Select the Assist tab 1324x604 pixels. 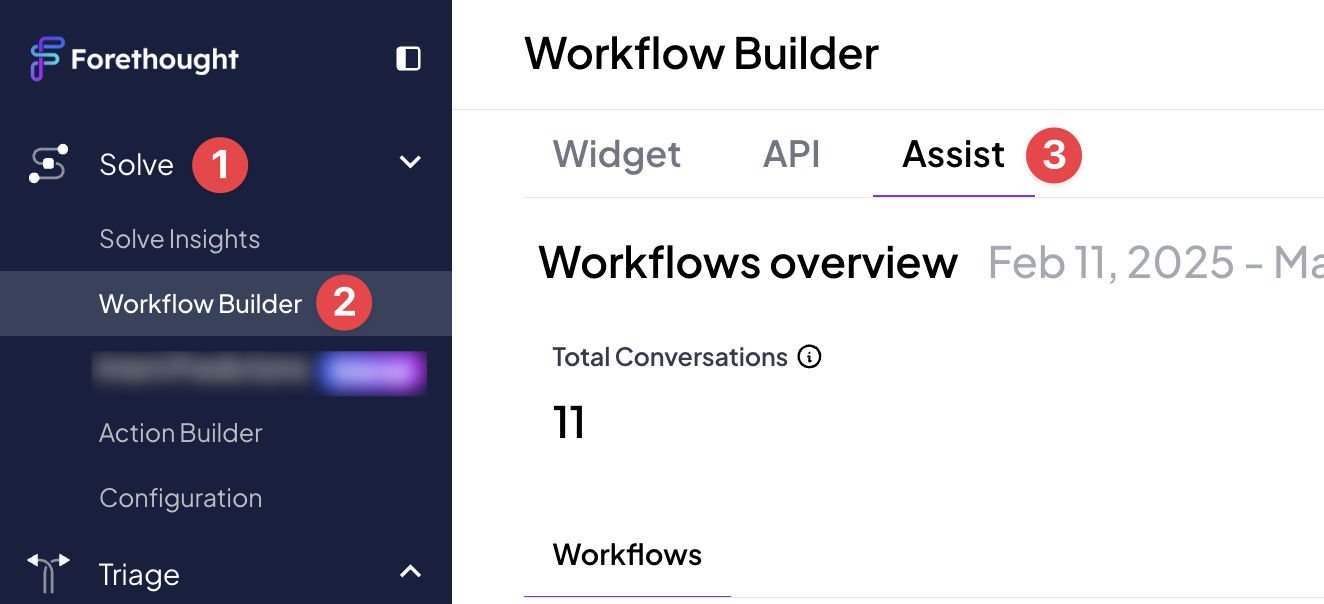(x=954, y=155)
